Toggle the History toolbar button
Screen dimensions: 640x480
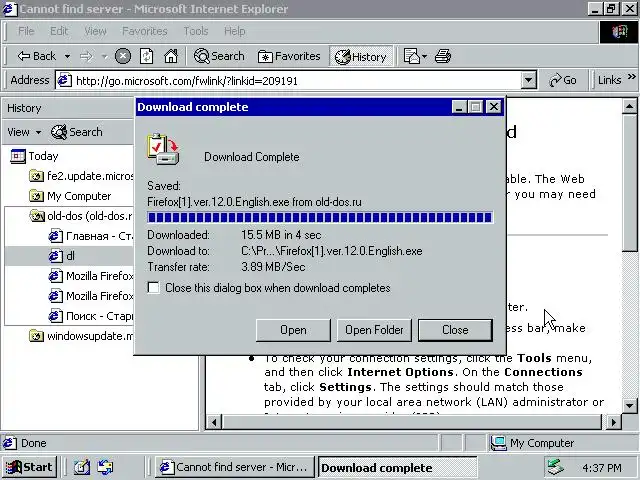click(361, 57)
